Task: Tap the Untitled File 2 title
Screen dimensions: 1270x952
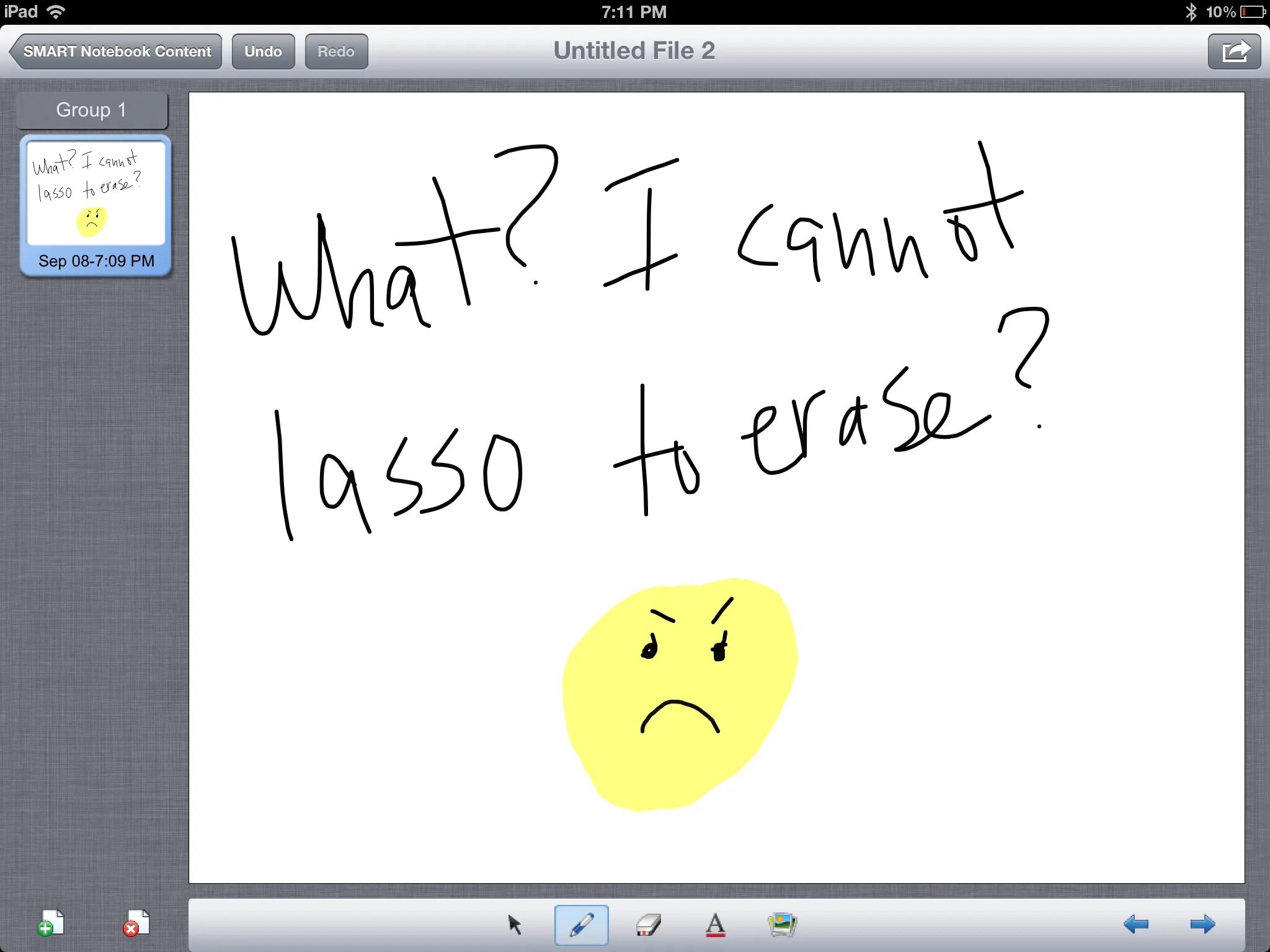Action: pos(634,51)
